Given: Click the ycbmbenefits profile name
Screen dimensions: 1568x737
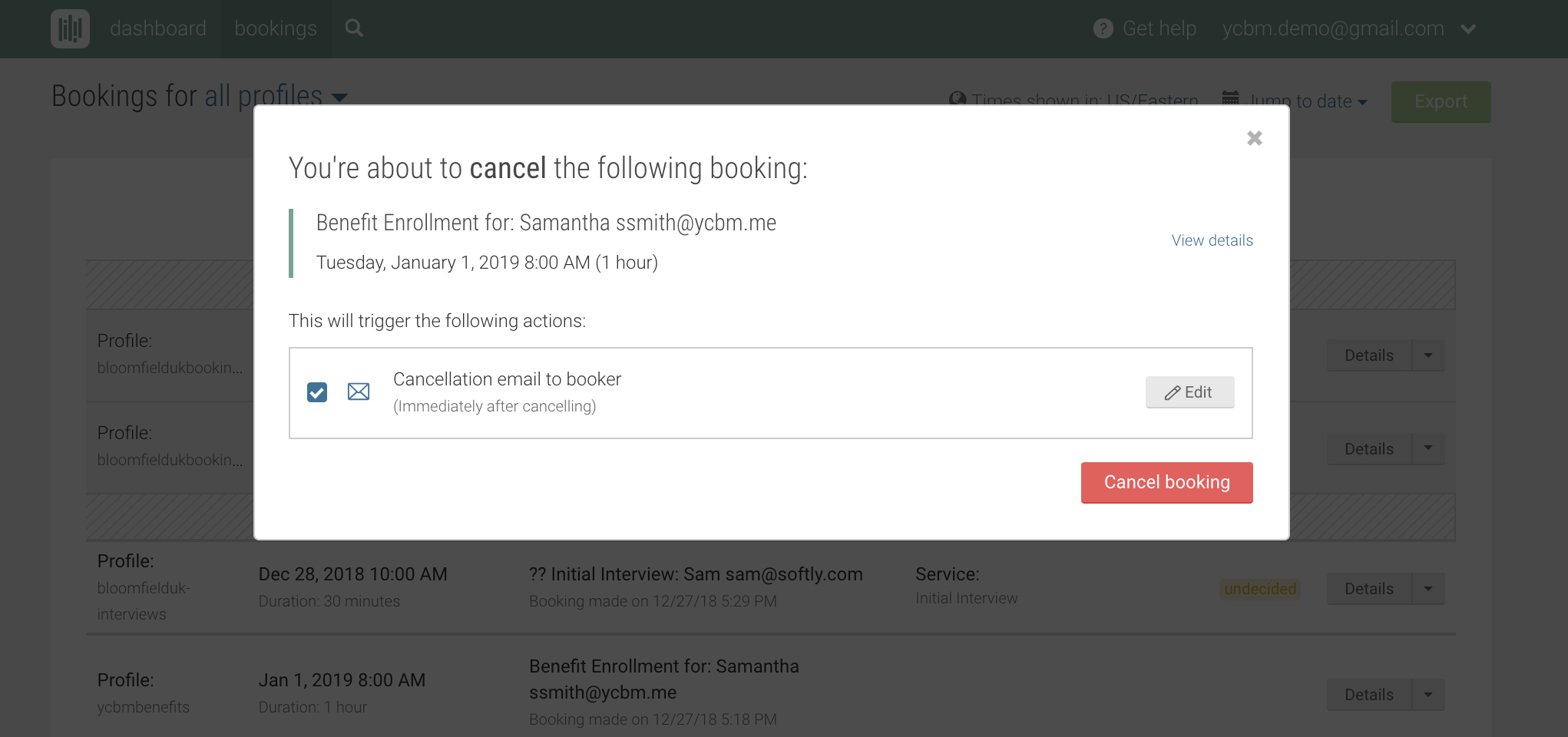Looking at the screenshot, I should pos(143,707).
